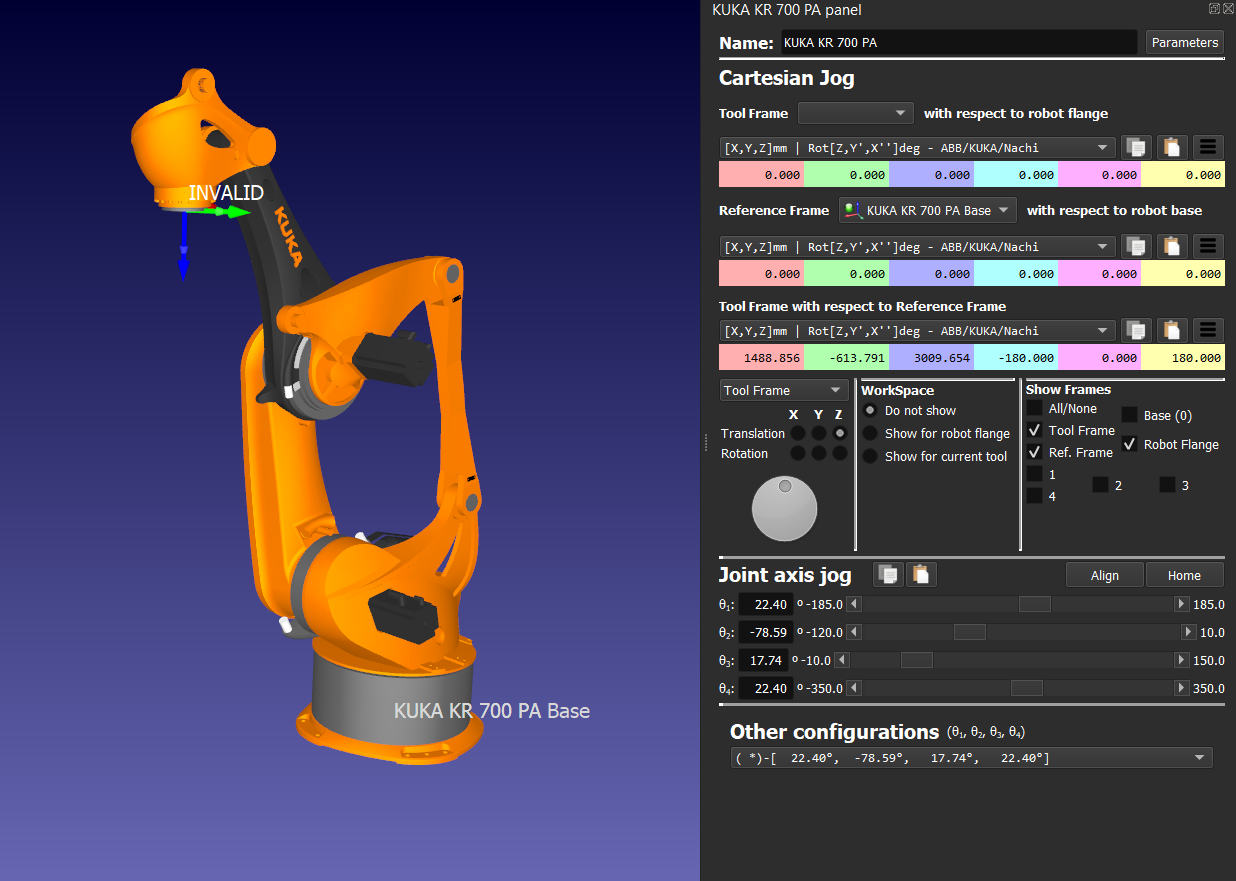Click left arrow of θ3 joint slider
This screenshot has width=1236, height=881.
(x=842, y=660)
